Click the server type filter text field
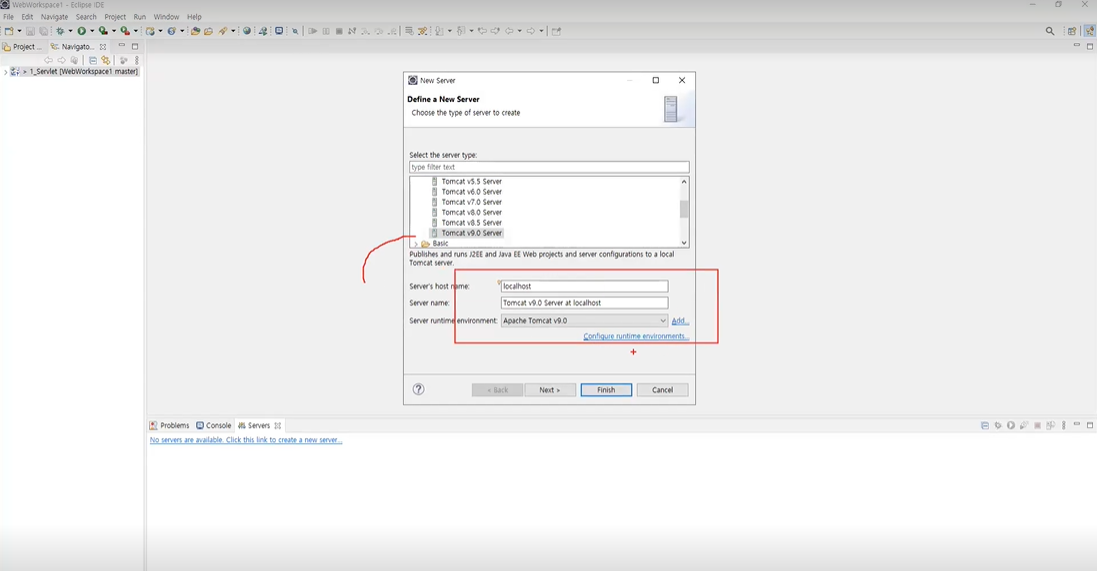 549,167
